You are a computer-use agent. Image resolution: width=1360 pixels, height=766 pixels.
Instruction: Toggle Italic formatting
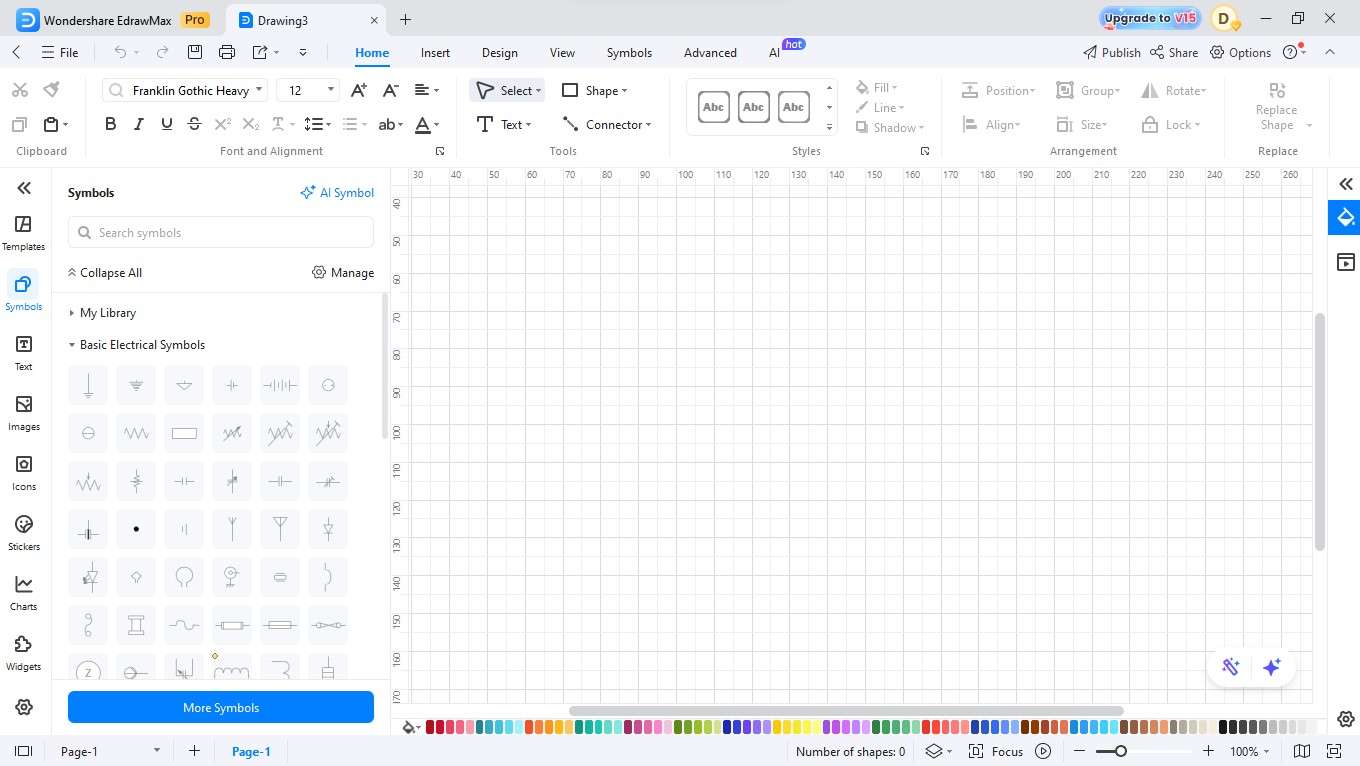138,124
